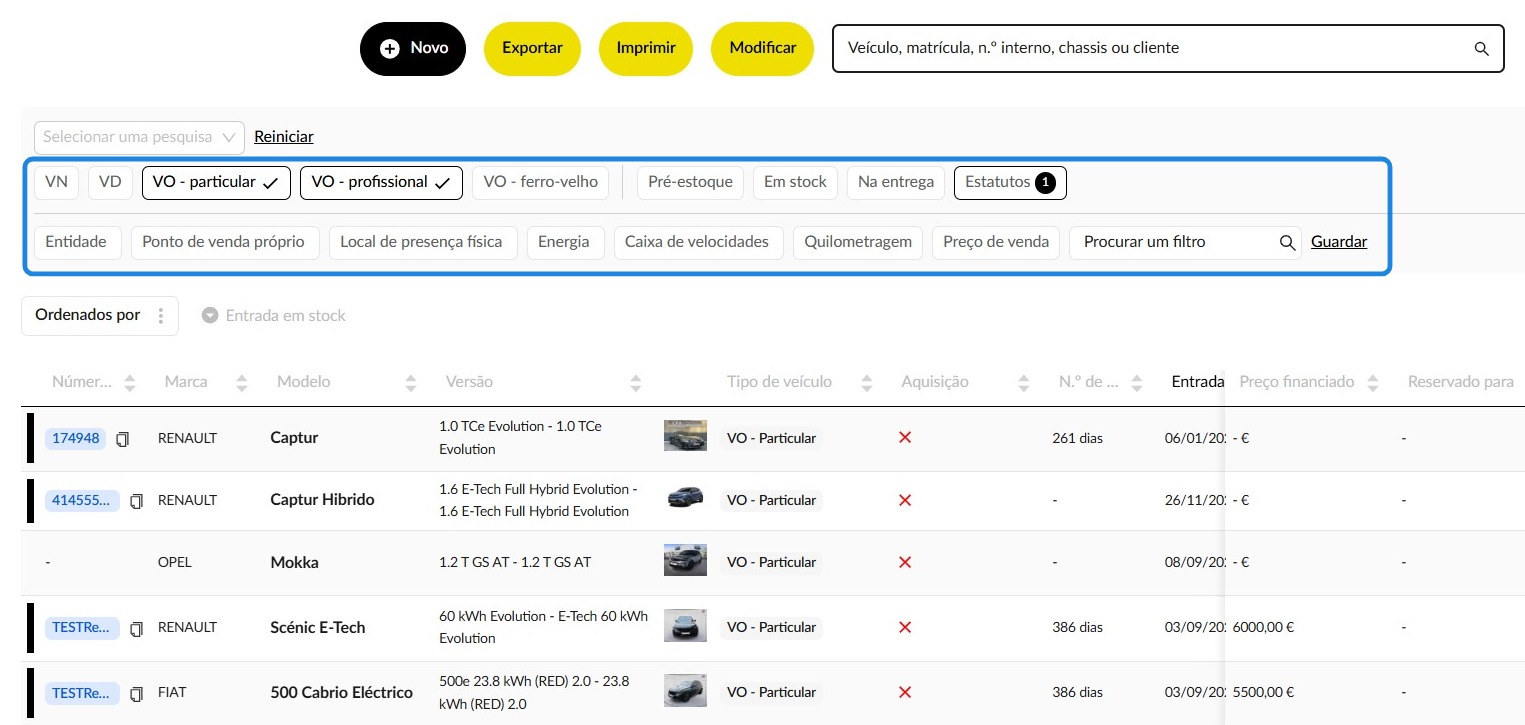Select the Em stock filter tab
Viewport: 1525px width, 725px height.
[795, 182]
